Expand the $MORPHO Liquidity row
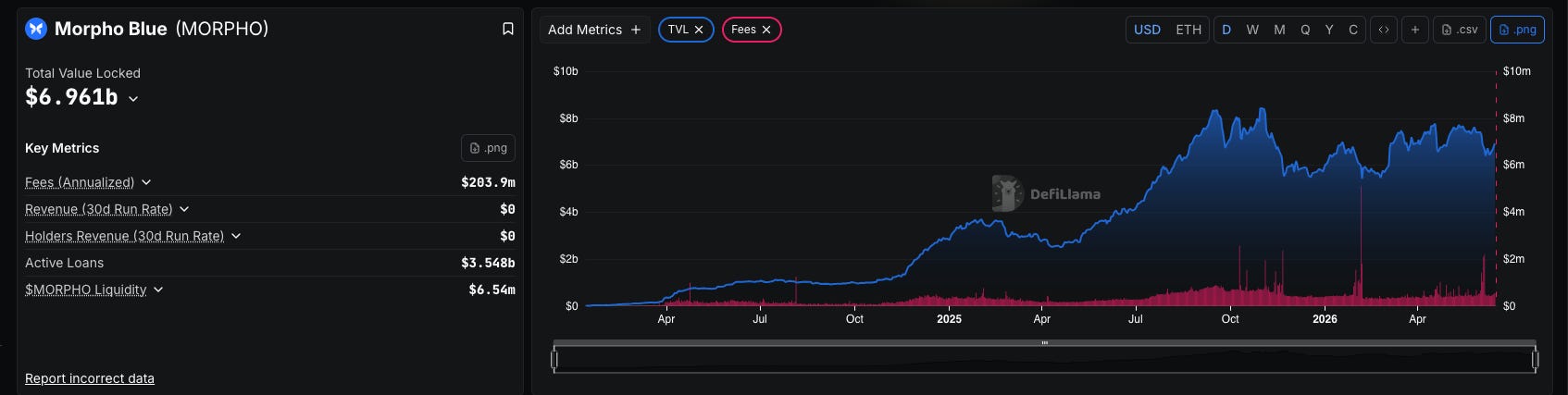This screenshot has height=395, width=1568. (158, 290)
